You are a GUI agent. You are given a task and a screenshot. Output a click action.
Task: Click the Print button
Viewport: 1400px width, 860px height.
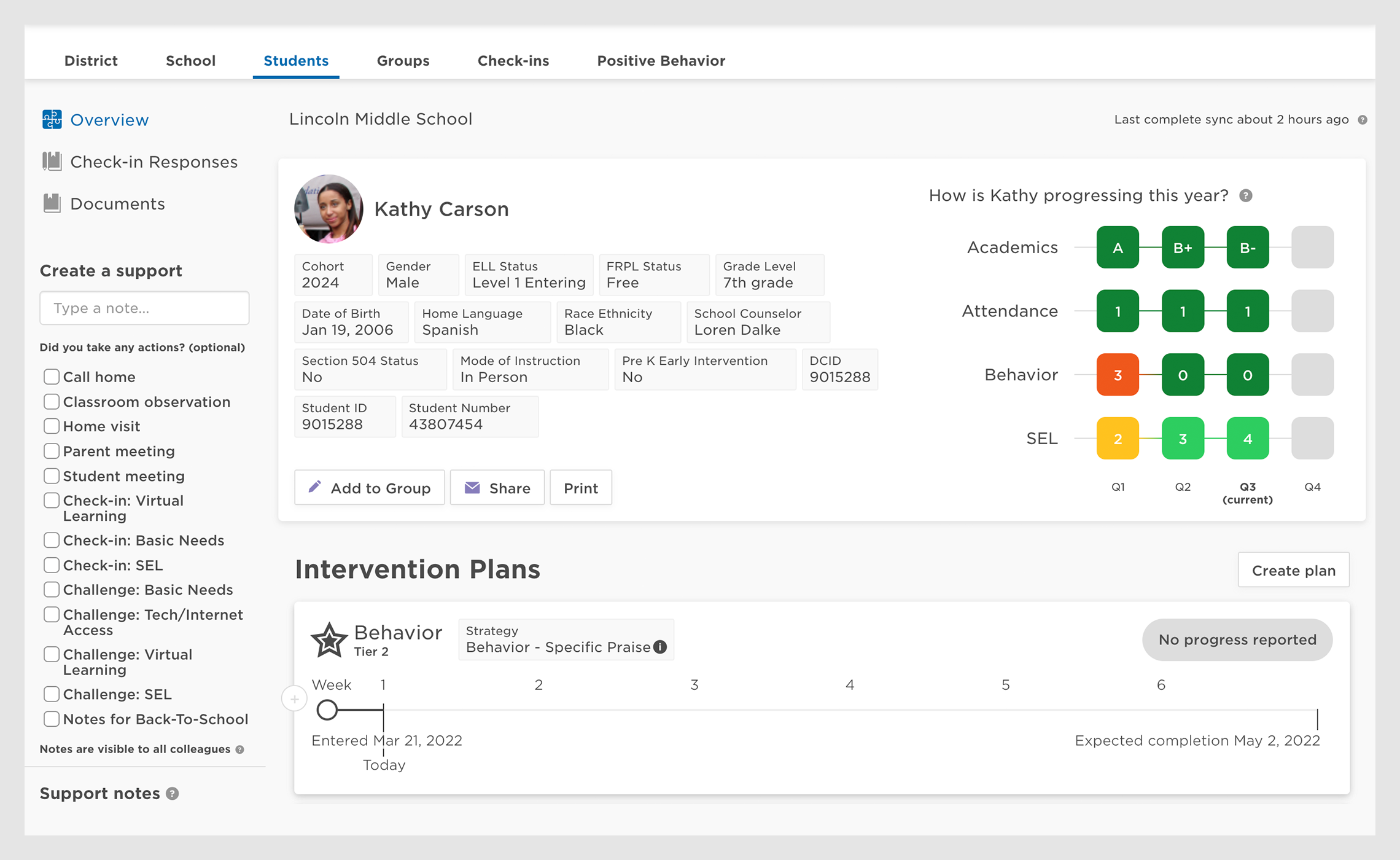coord(581,488)
